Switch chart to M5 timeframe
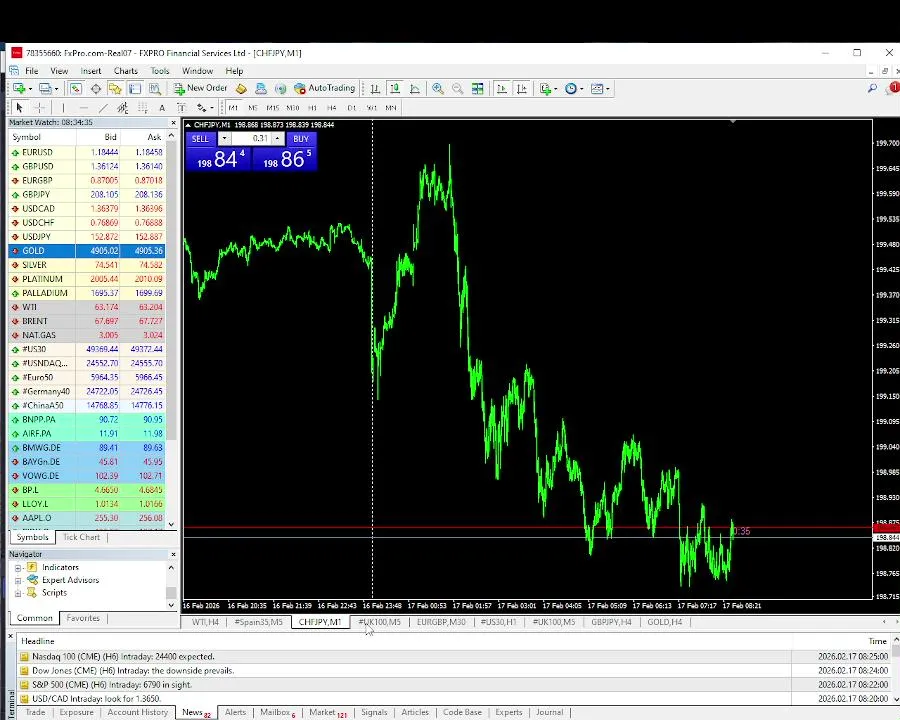 click(x=253, y=108)
